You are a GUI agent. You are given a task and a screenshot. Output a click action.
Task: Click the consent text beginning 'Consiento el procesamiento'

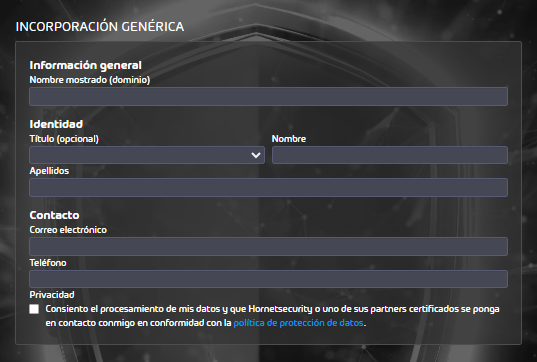coord(272,316)
